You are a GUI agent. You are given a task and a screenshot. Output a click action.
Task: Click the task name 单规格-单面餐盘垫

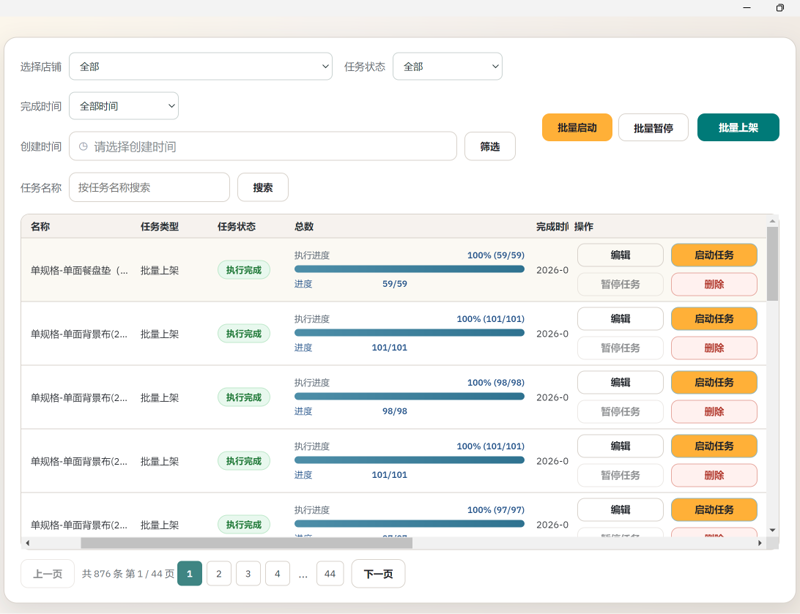coord(79,271)
